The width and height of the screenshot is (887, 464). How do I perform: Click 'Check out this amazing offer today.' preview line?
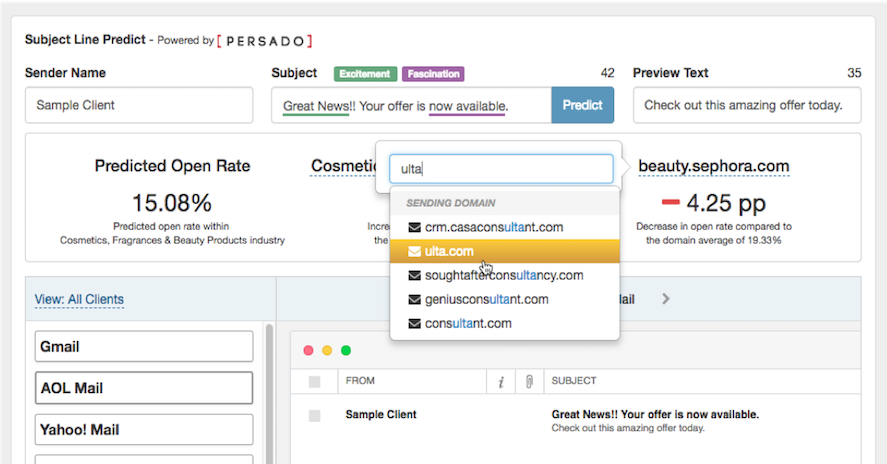[628, 428]
